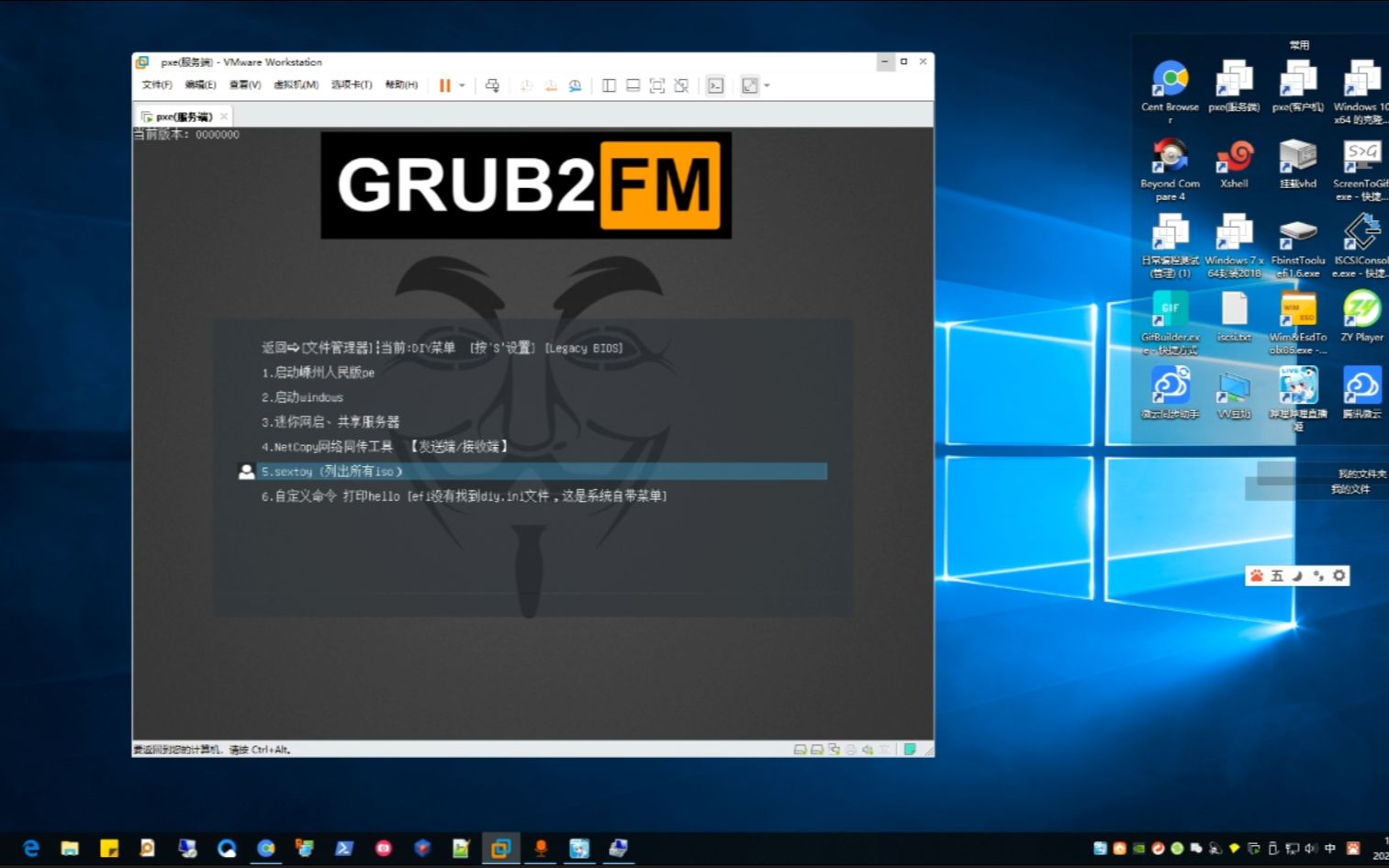The height and width of the screenshot is (868, 1389).
Task: Select highlighted entry 5.sextoy (列出所有iso)
Action: tap(532, 472)
